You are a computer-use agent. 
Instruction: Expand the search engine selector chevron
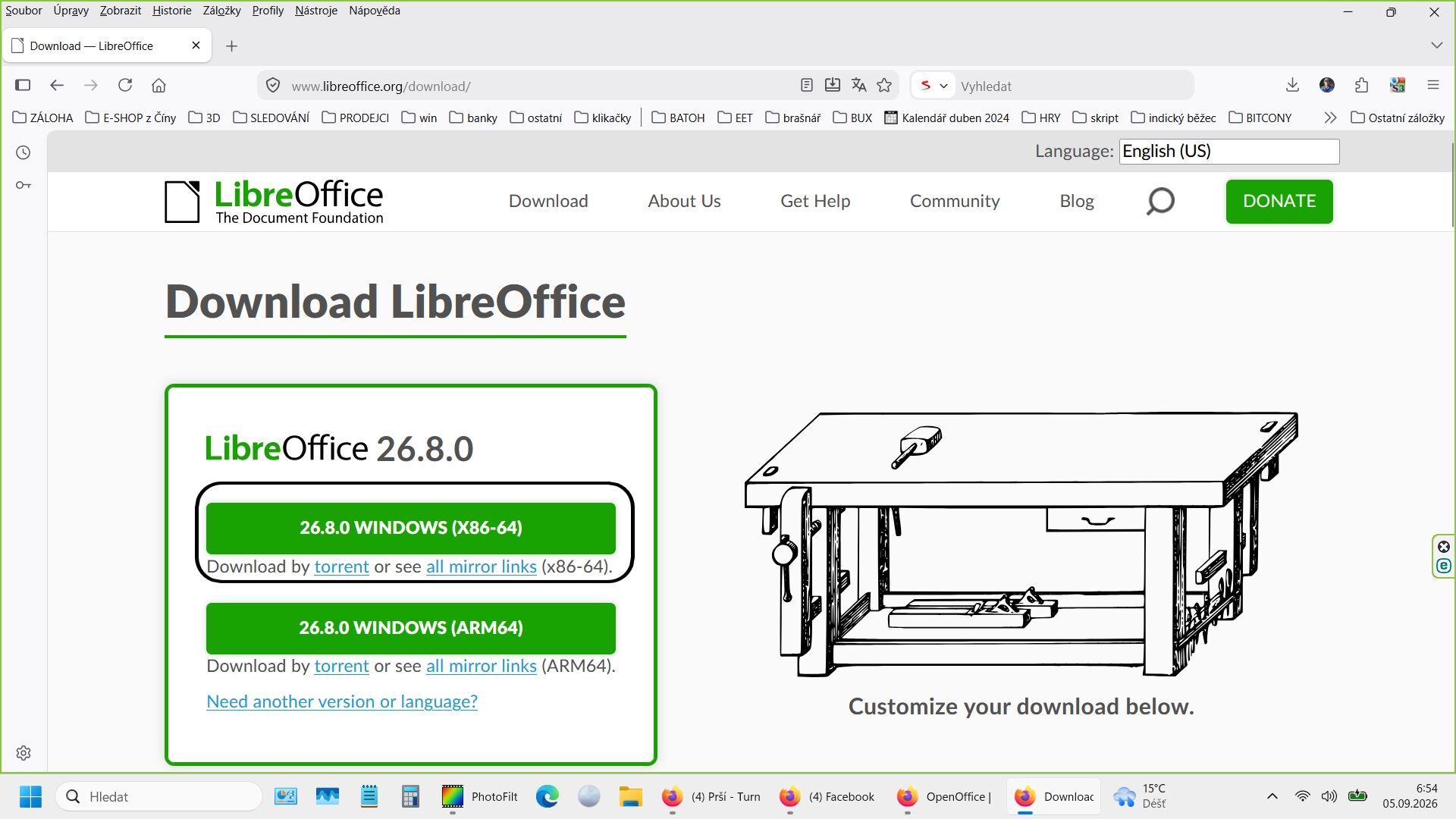pyautogui.click(x=943, y=86)
